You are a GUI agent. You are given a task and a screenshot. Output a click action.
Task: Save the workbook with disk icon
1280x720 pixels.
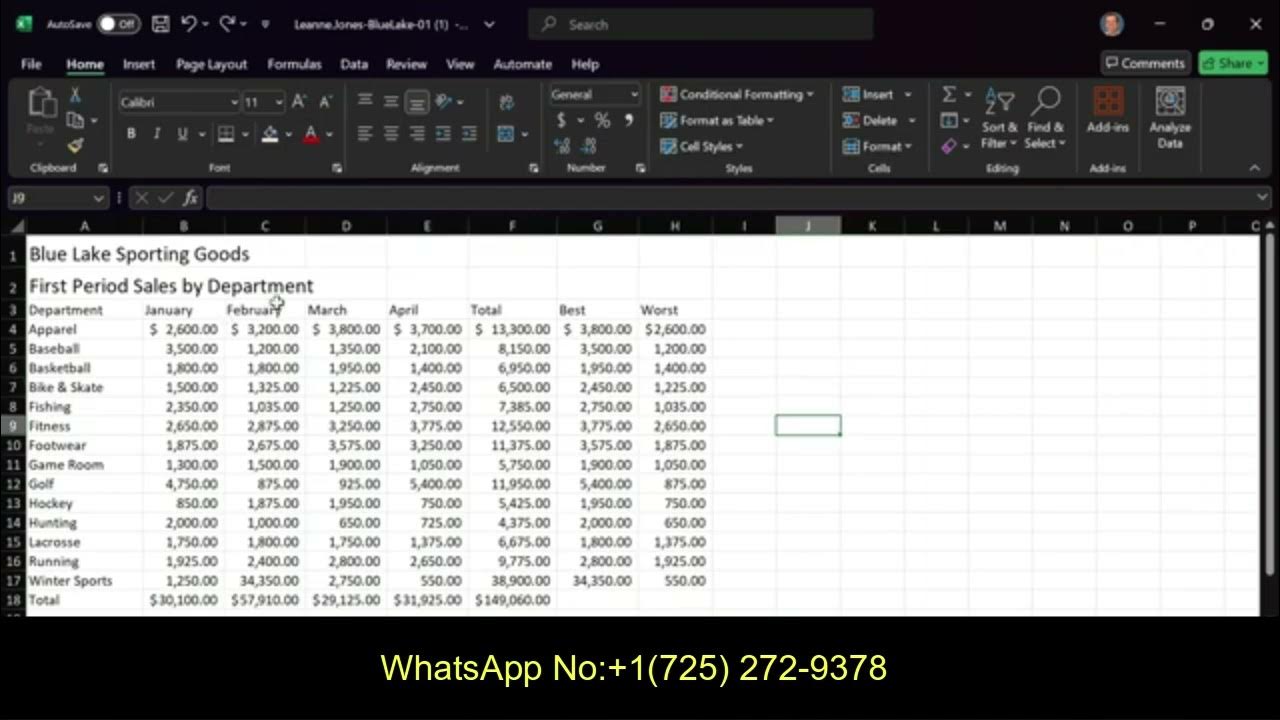[160, 24]
